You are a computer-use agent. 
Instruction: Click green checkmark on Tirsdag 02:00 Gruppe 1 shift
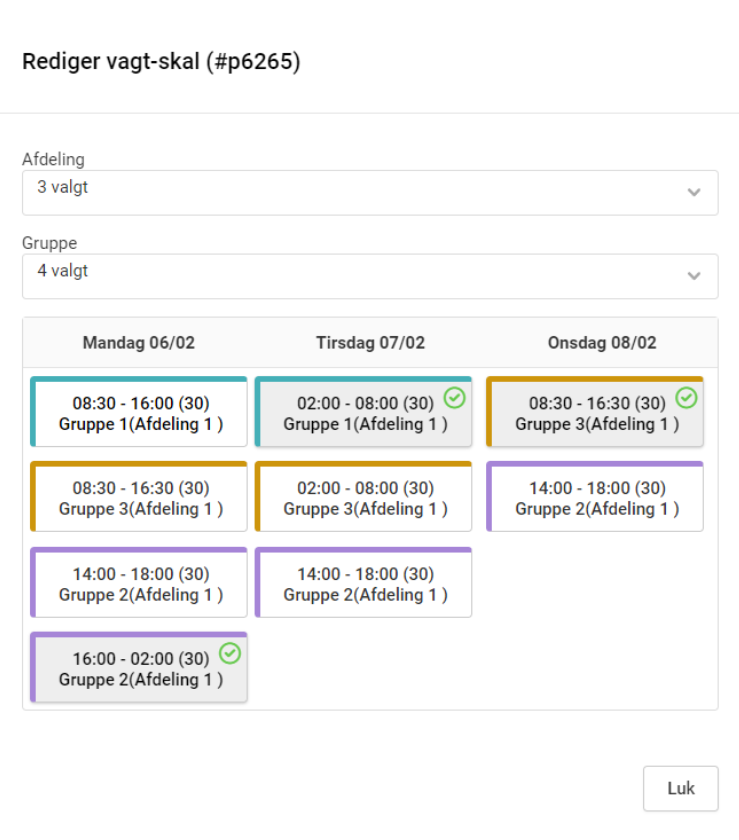[x=455, y=398]
